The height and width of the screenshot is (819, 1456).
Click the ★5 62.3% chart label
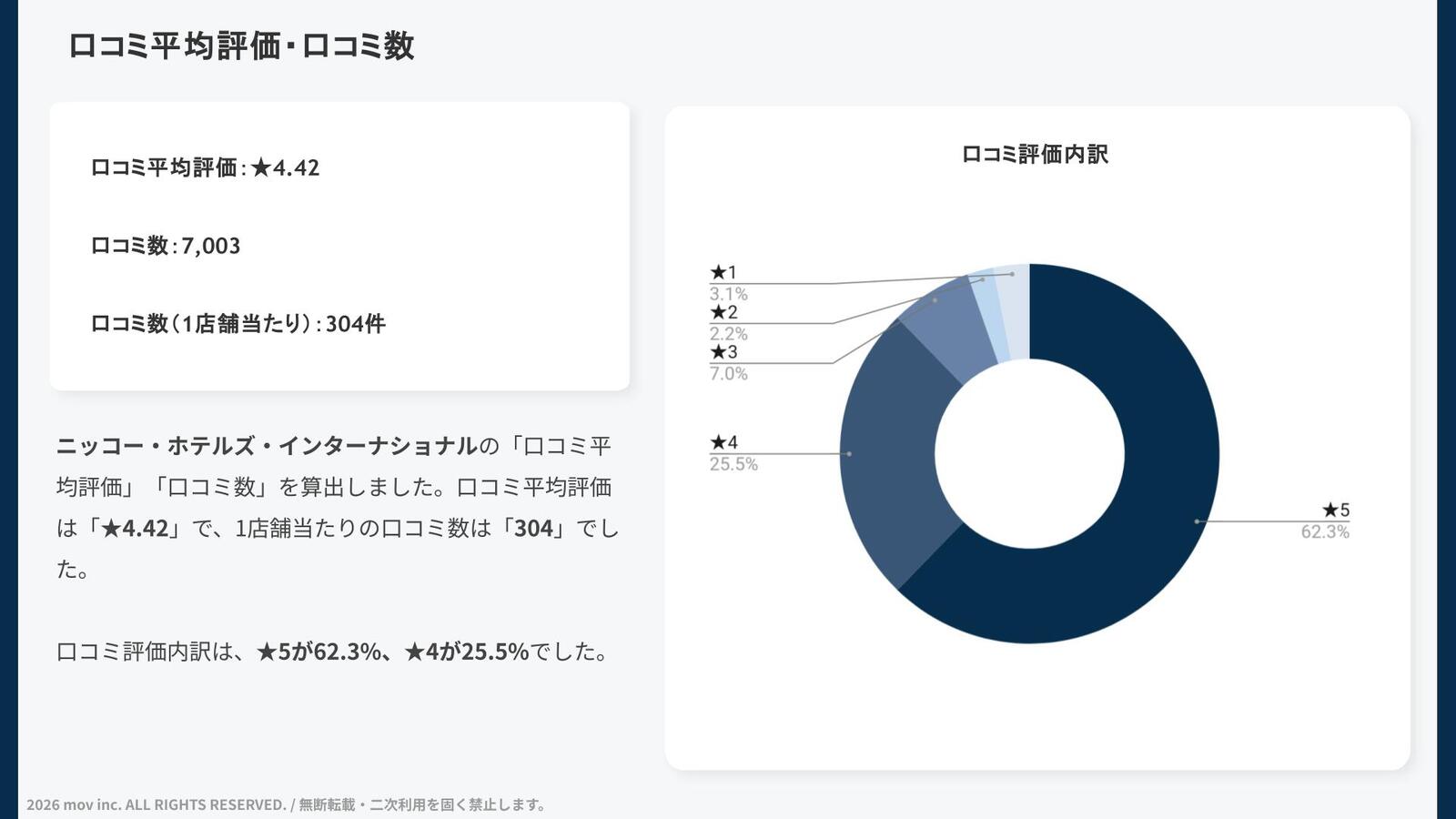coord(1326,521)
